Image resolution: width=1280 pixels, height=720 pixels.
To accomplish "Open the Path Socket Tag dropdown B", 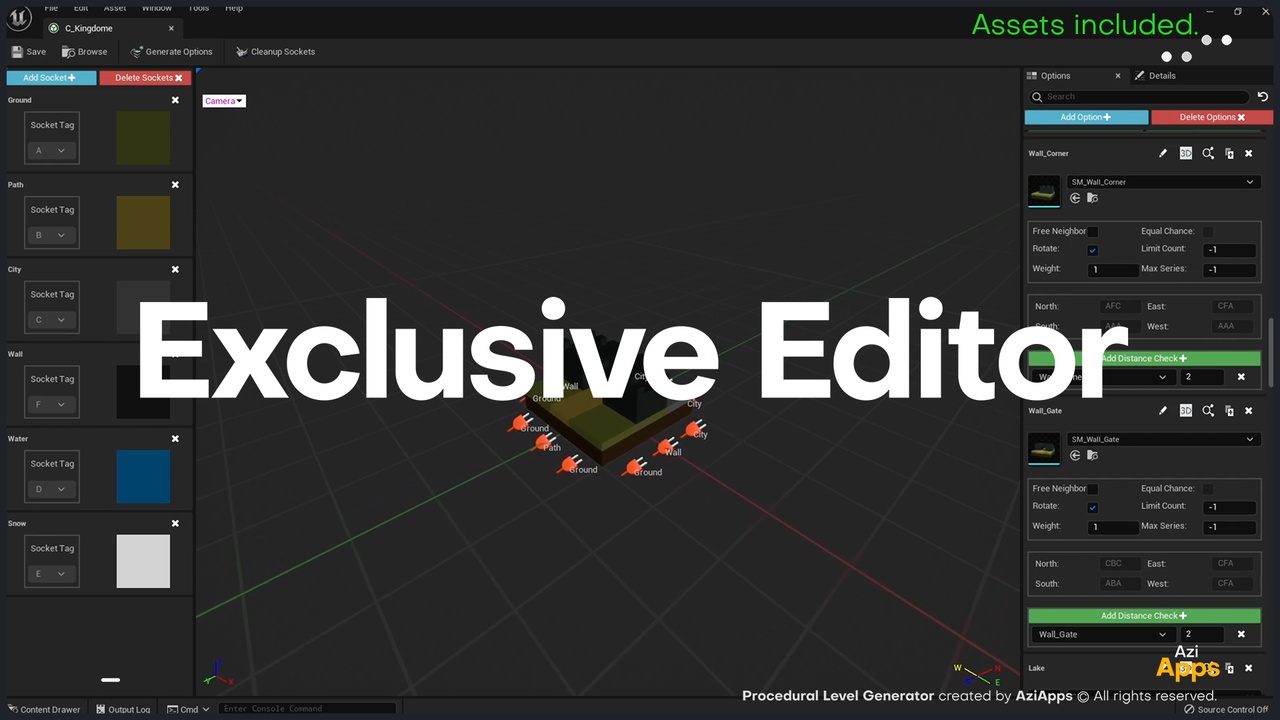I will (x=50, y=236).
